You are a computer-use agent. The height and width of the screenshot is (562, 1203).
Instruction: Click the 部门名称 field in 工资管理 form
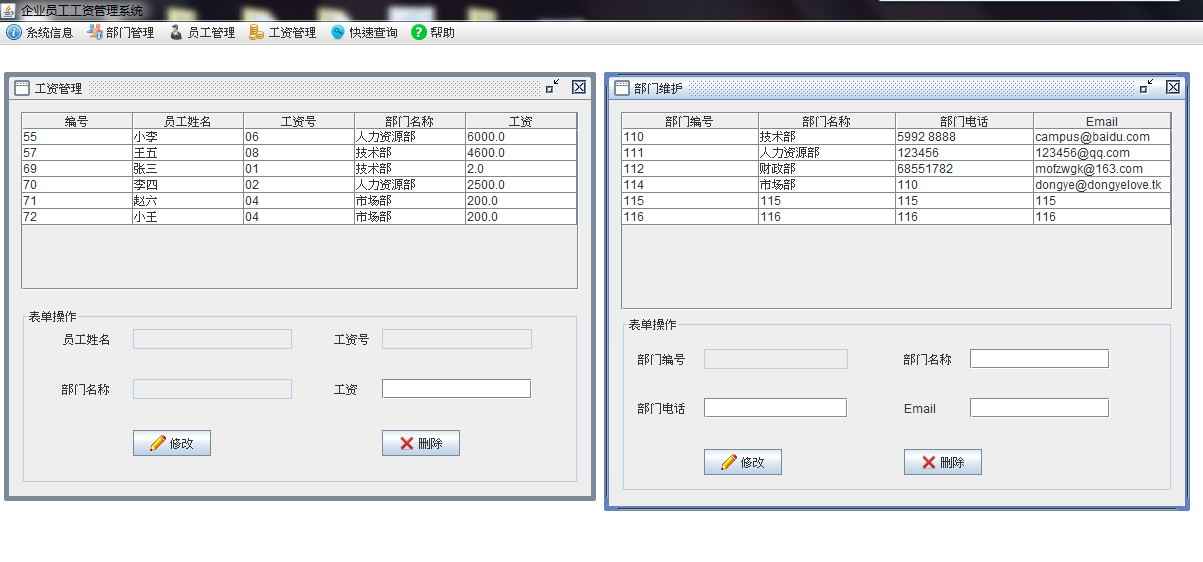click(x=212, y=389)
